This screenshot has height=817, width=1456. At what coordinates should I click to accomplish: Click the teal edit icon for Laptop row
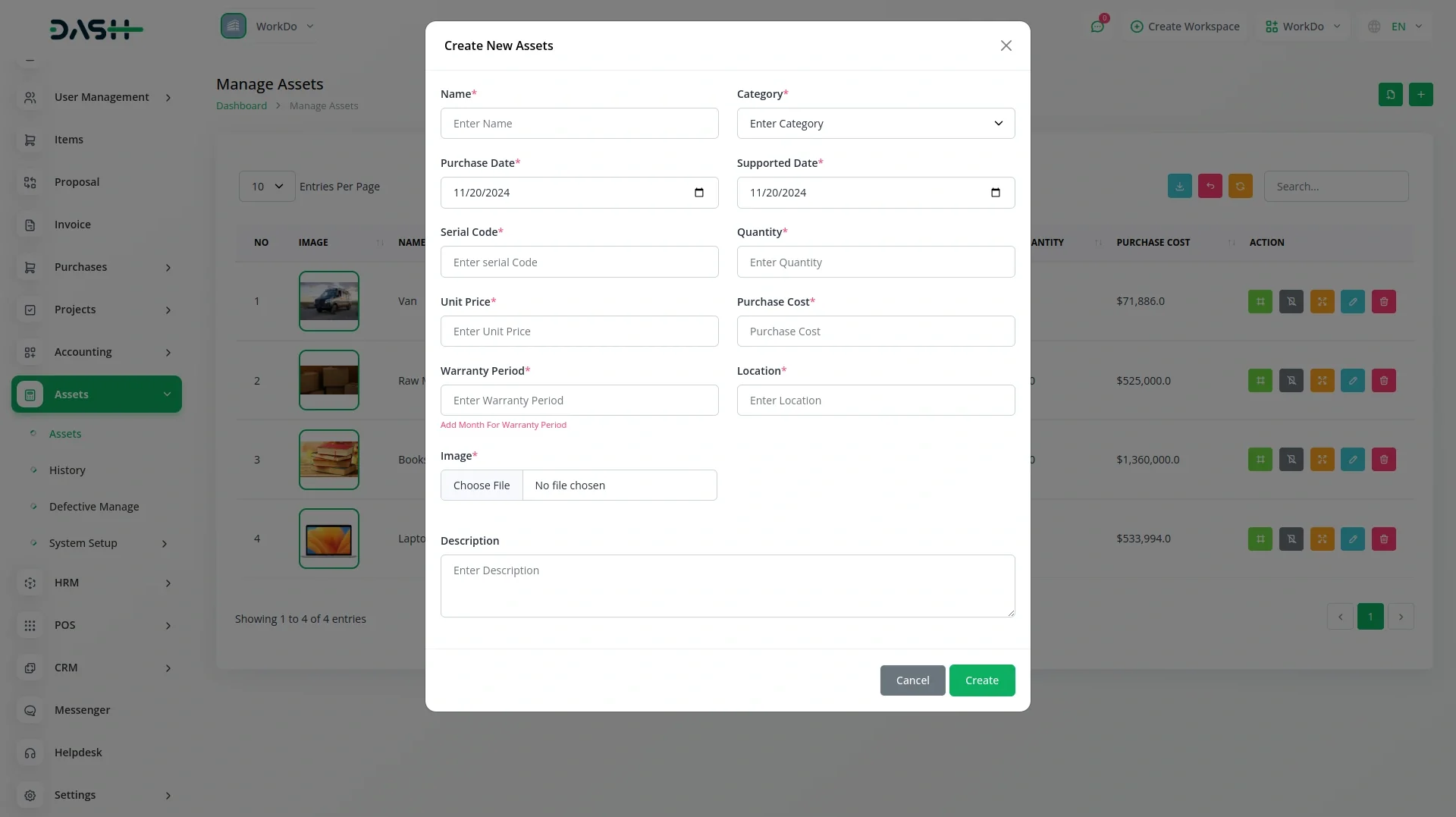coord(1352,539)
